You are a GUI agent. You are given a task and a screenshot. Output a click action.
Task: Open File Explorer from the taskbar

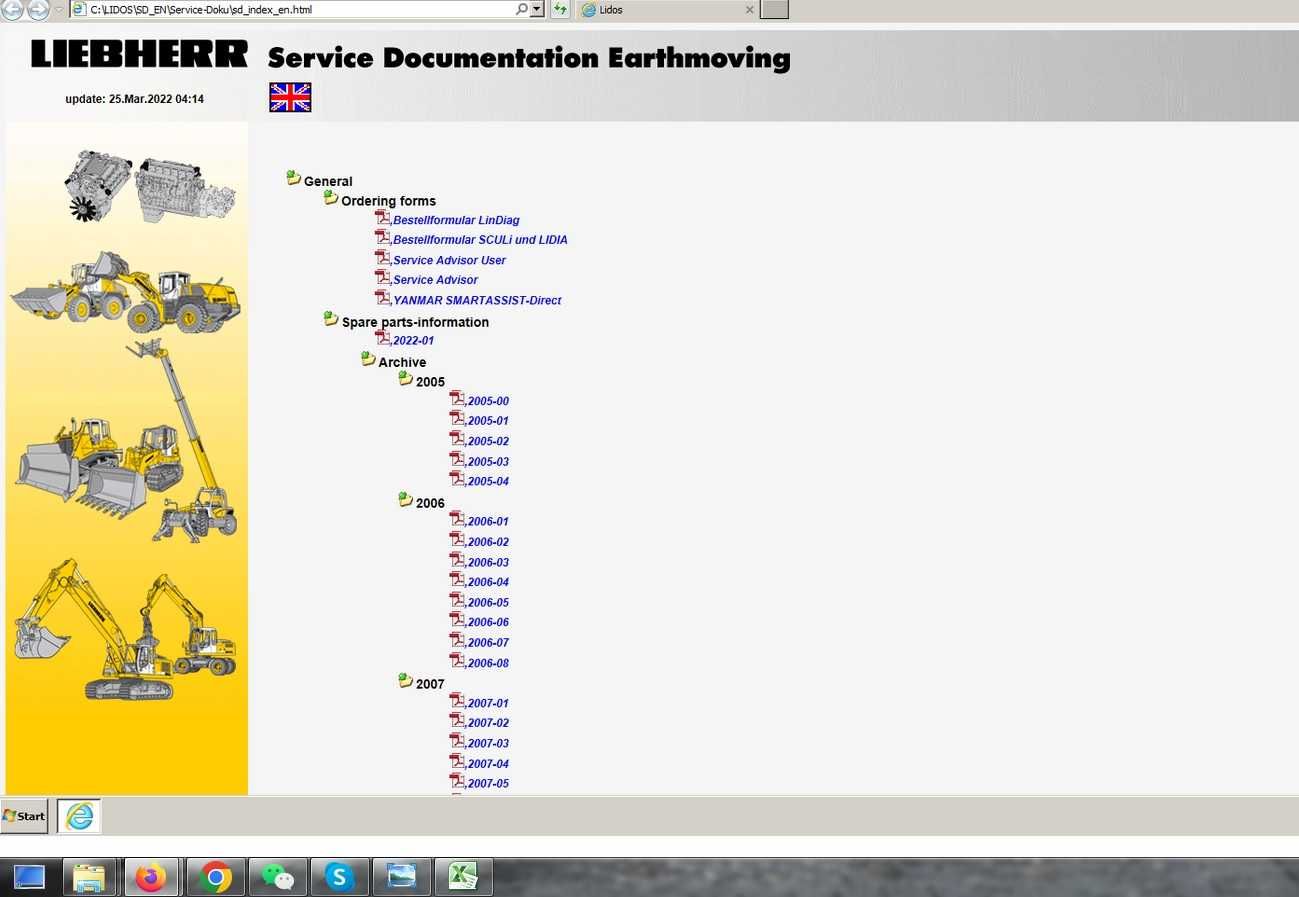click(x=89, y=877)
